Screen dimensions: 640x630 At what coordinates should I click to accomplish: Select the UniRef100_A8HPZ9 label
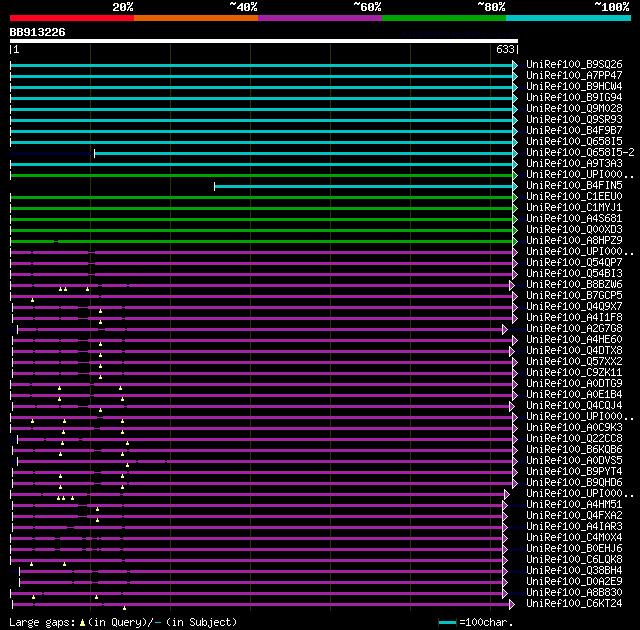coord(574,241)
